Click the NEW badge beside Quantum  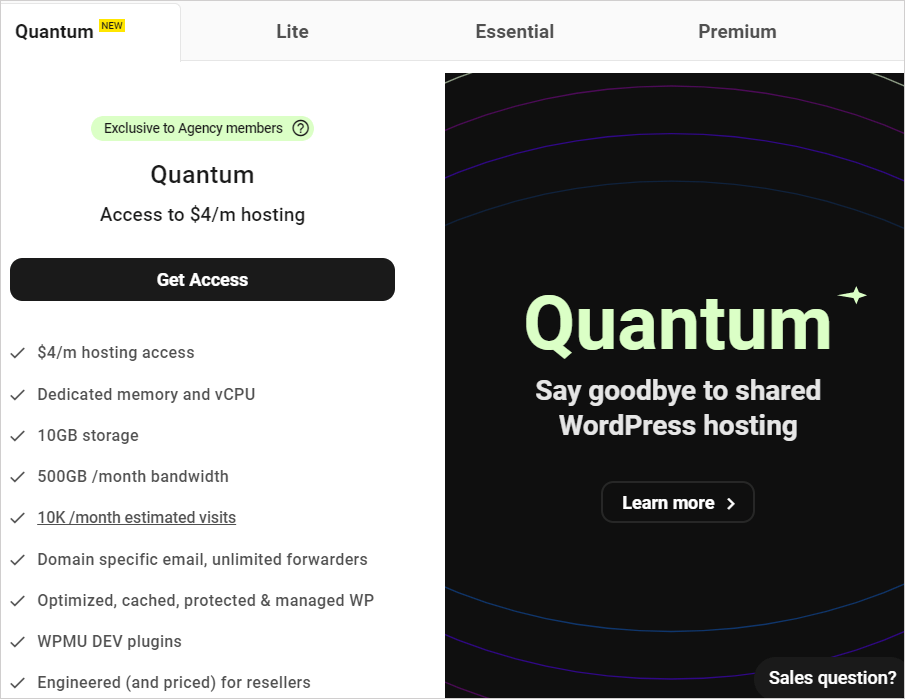112,26
